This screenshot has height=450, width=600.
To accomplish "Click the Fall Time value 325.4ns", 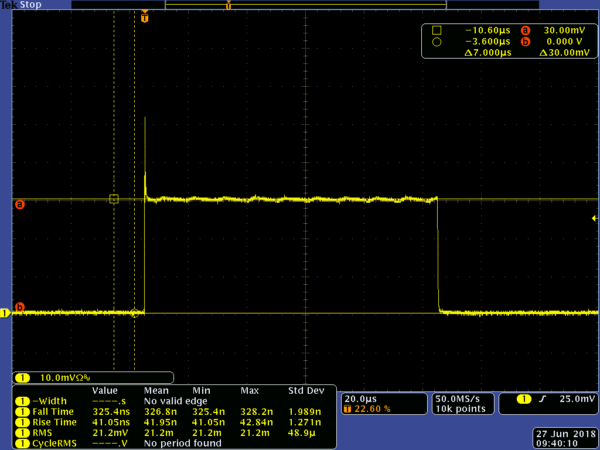I will 111,412.
